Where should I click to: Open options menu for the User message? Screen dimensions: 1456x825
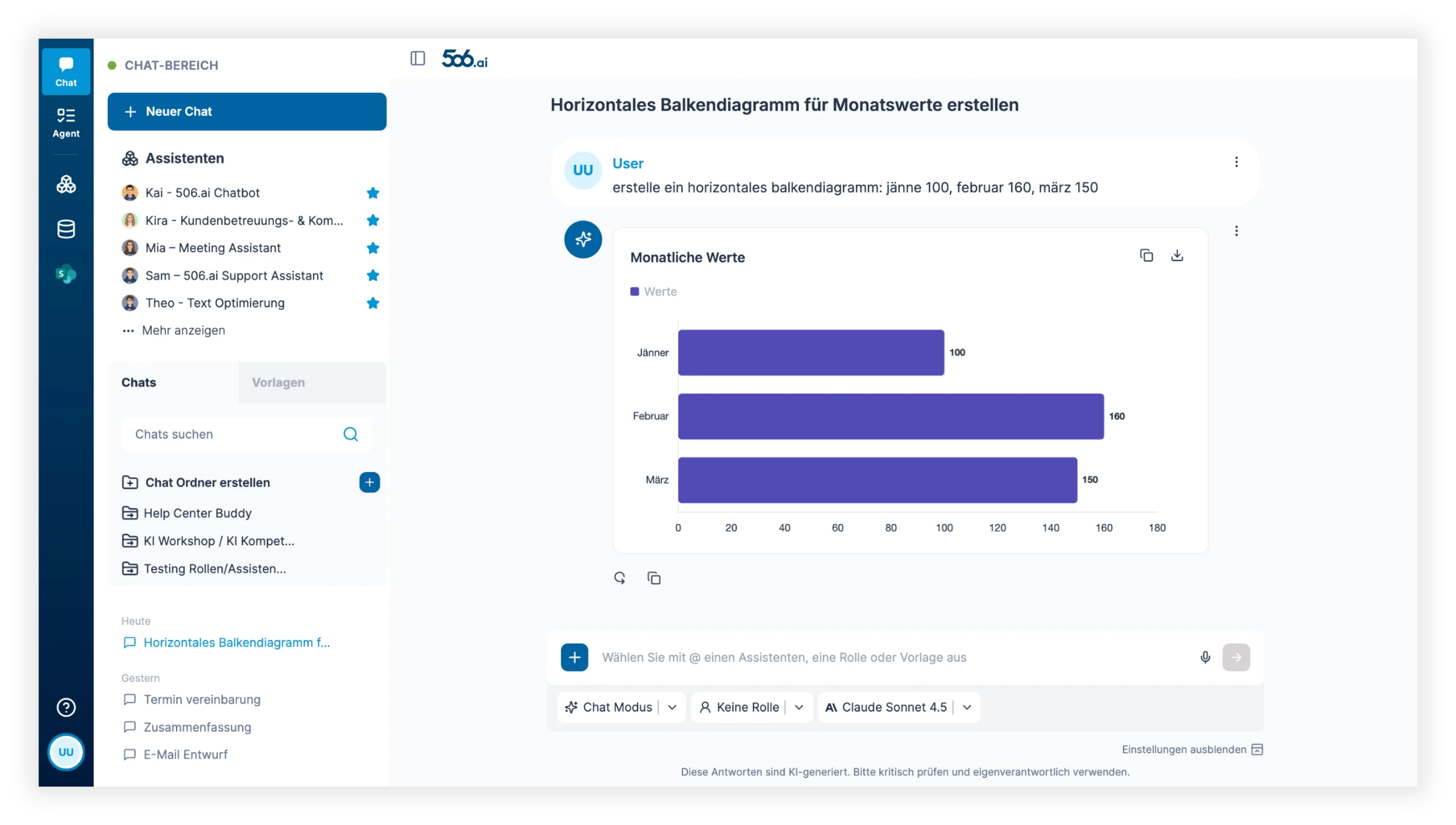(x=1236, y=162)
